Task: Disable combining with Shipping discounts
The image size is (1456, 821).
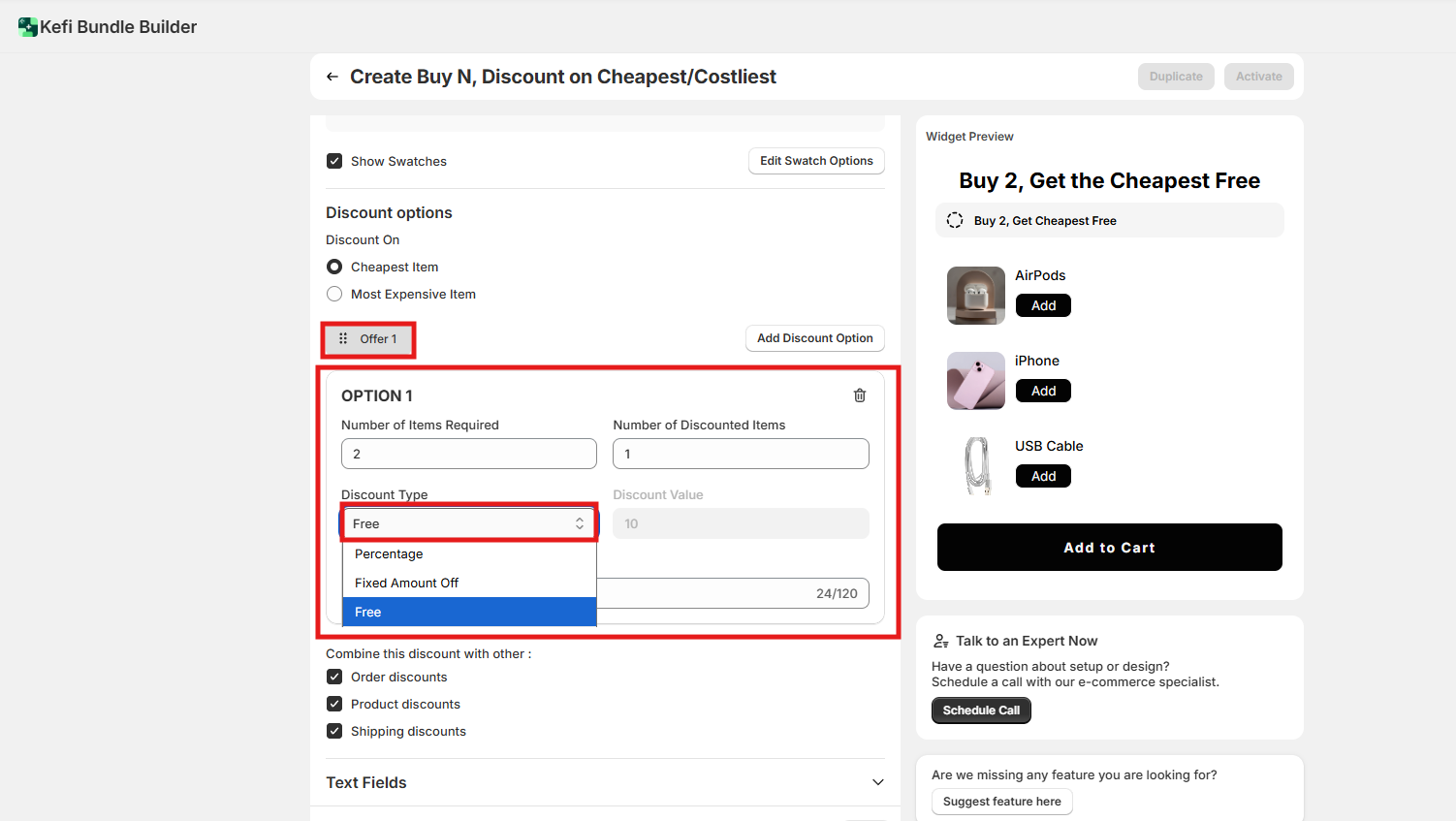Action: (x=334, y=732)
